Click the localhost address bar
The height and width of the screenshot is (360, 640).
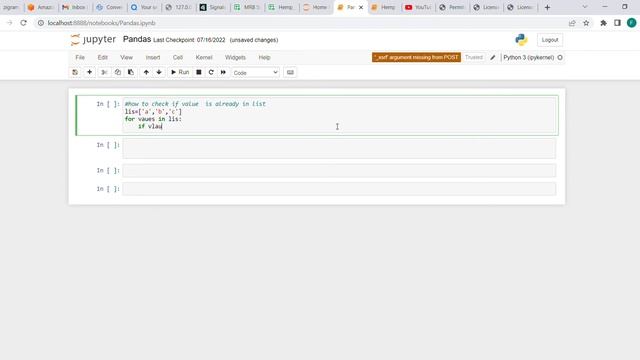pos(300,23)
